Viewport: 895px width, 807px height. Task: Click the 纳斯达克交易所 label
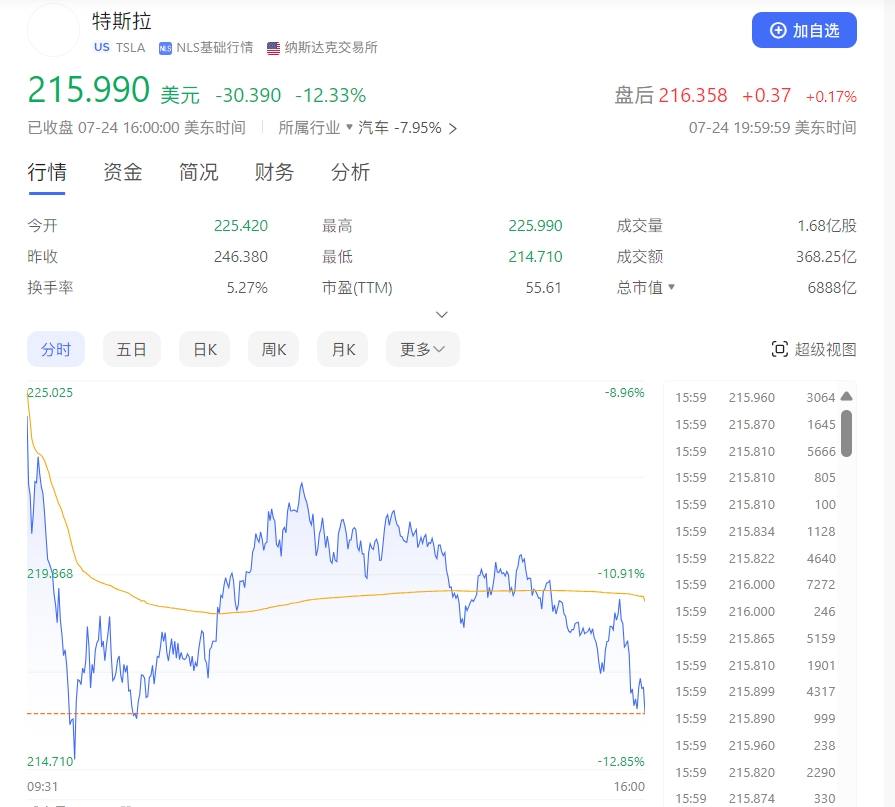coord(331,48)
